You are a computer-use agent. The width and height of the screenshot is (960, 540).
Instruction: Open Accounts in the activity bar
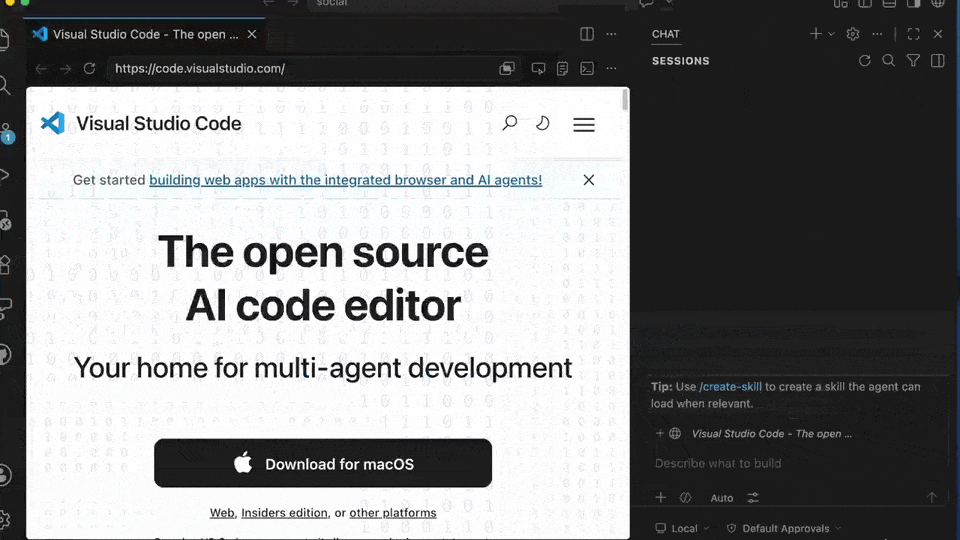tap(5, 475)
